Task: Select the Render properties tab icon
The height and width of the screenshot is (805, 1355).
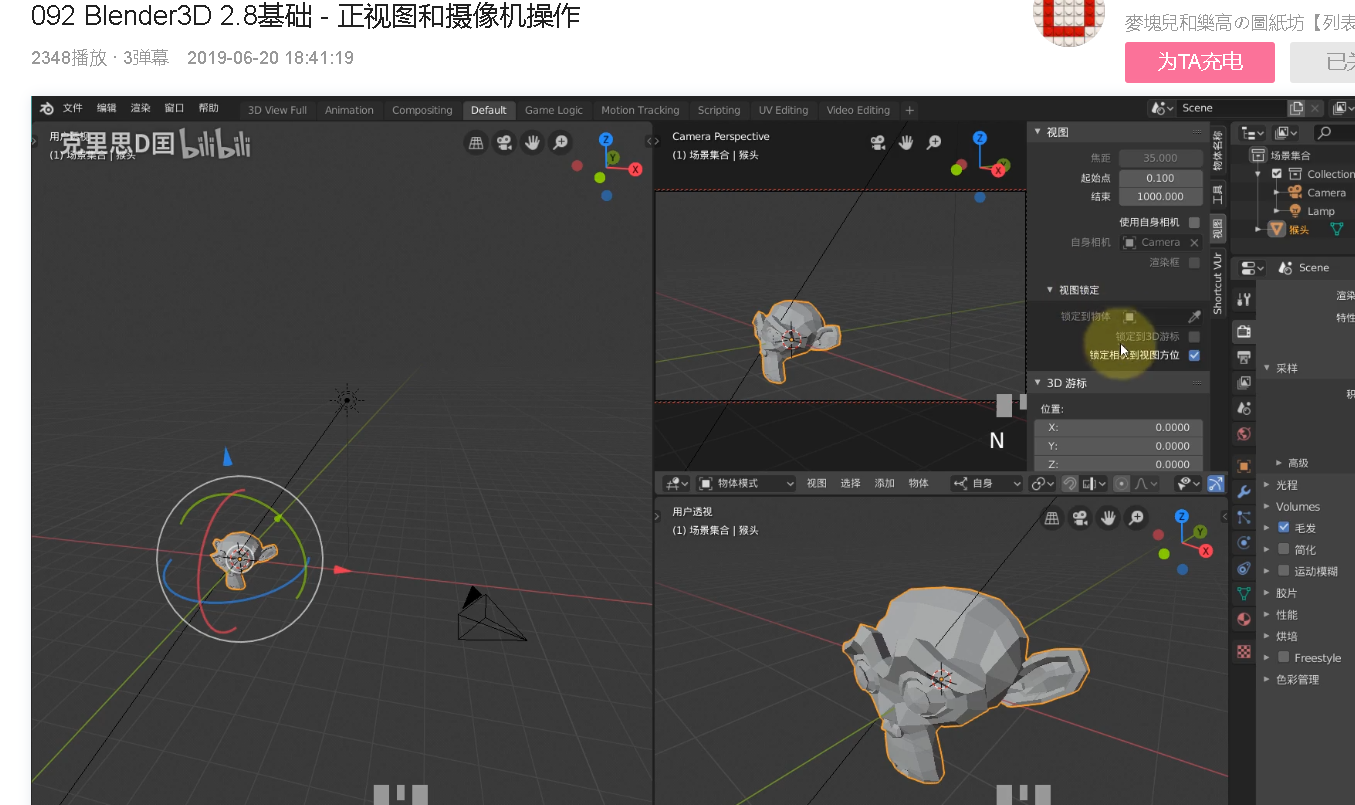Action: coord(1243,331)
